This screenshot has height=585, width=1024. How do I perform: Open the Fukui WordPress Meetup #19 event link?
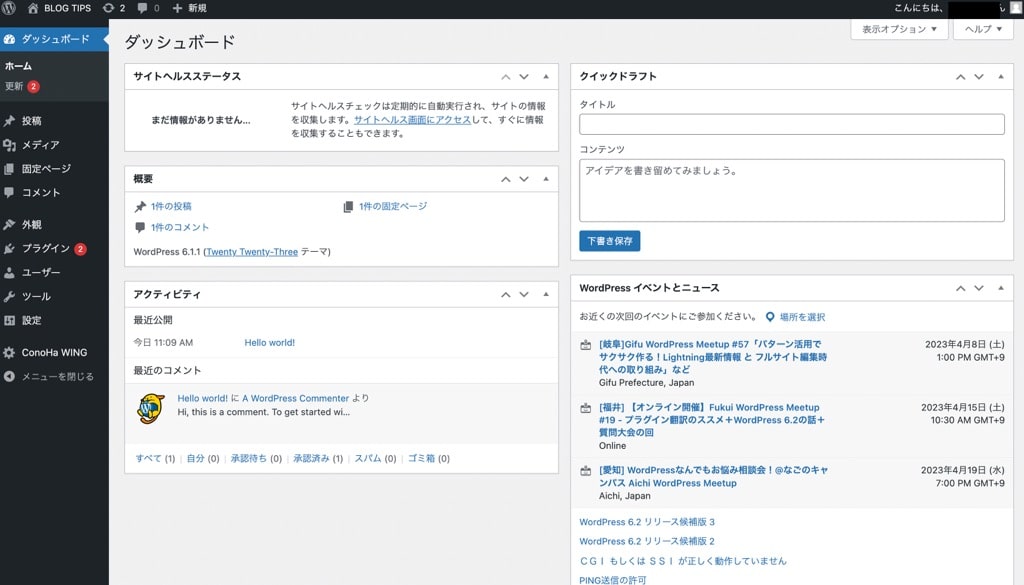(712, 420)
